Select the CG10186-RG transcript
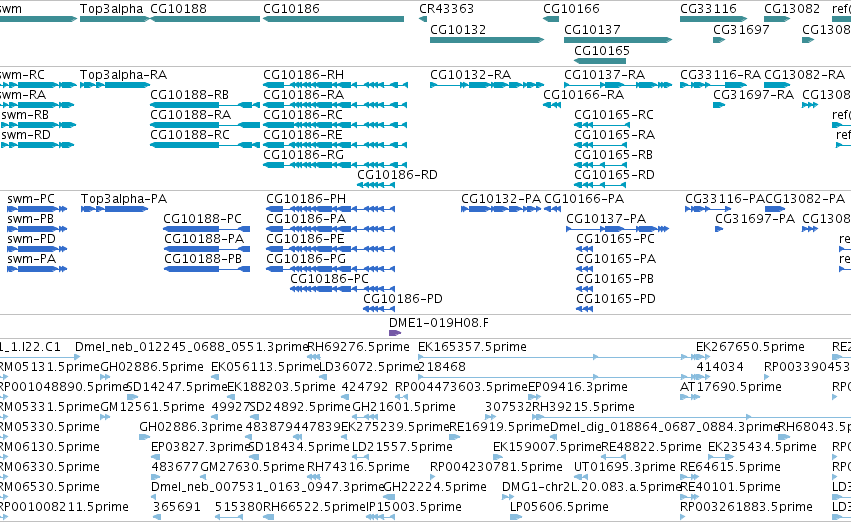Image resolution: width=851 pixels, height=522 pixels. pos(335,165)
